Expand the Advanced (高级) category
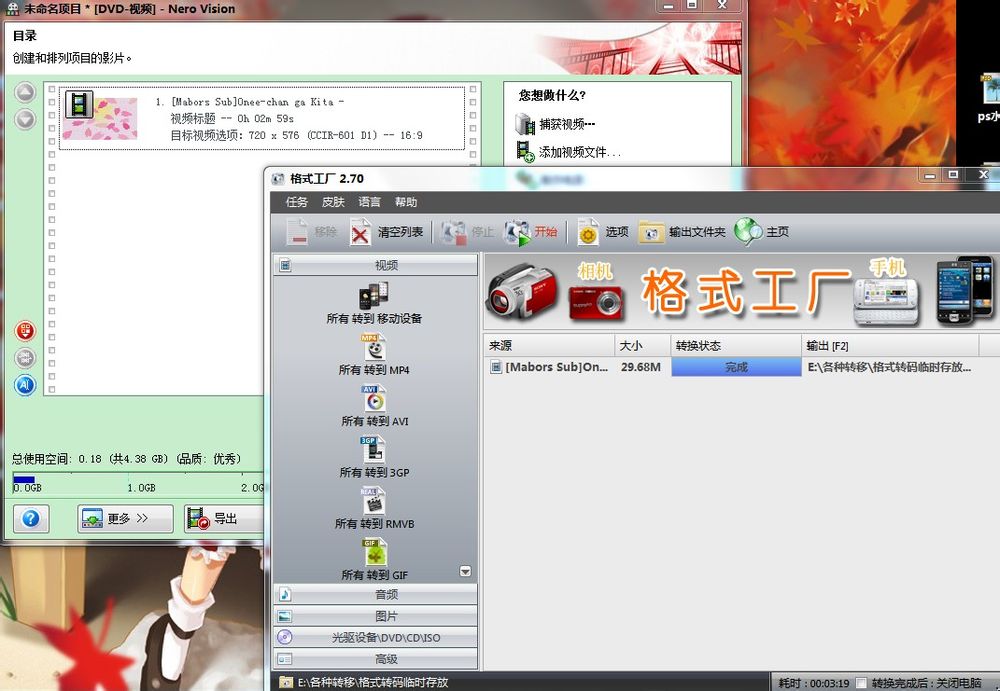 tap(375, 659)
